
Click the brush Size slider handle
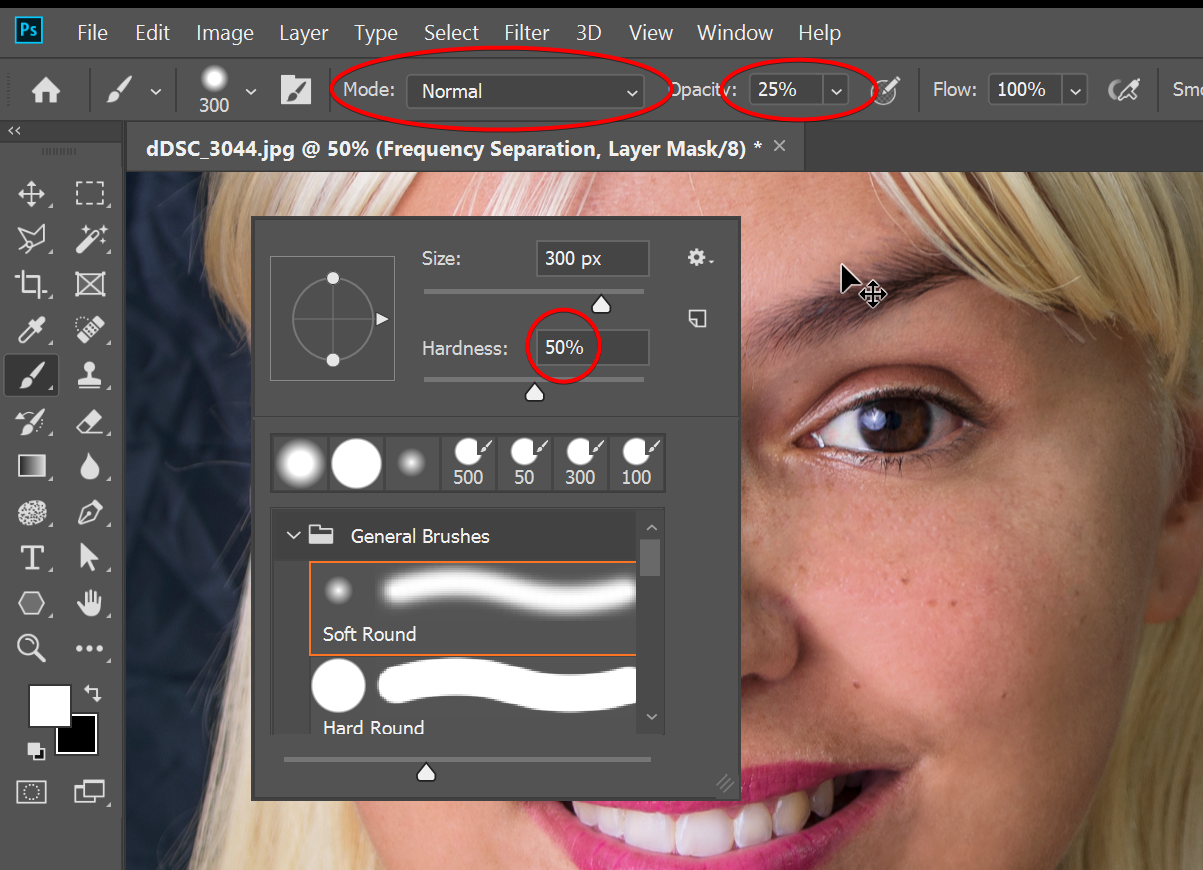601,303
